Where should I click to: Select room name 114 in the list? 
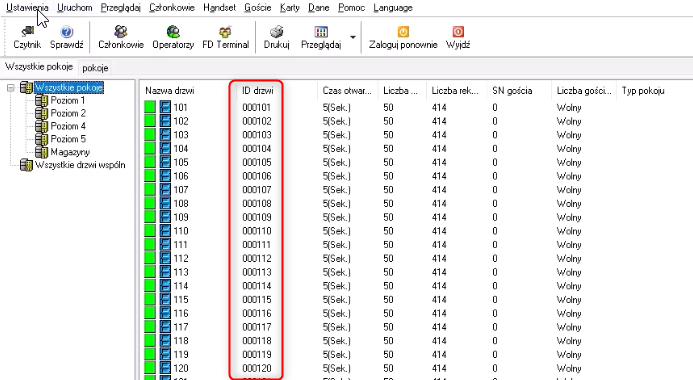pos(181,285)
